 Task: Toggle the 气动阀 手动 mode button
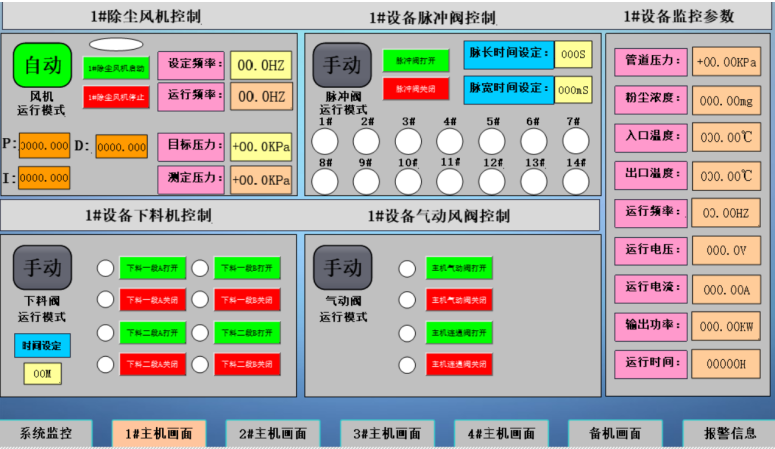(342, 268)
